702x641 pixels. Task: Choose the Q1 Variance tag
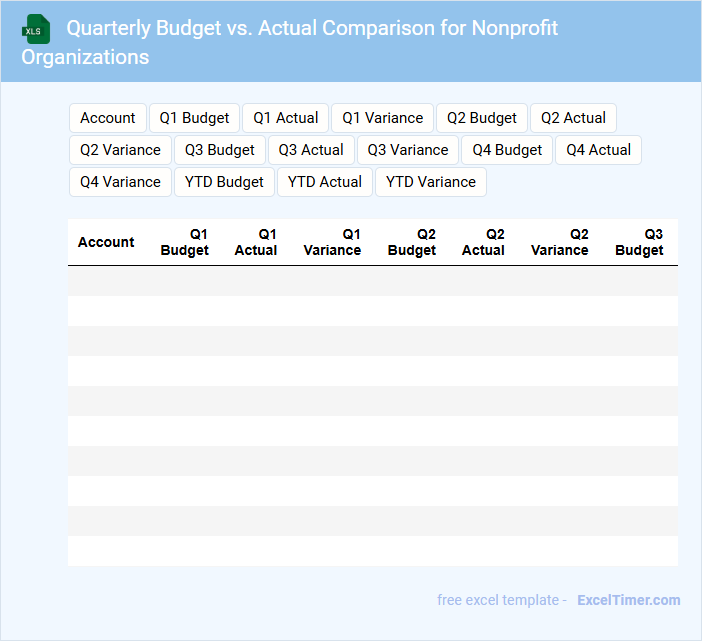pos(382,118)
